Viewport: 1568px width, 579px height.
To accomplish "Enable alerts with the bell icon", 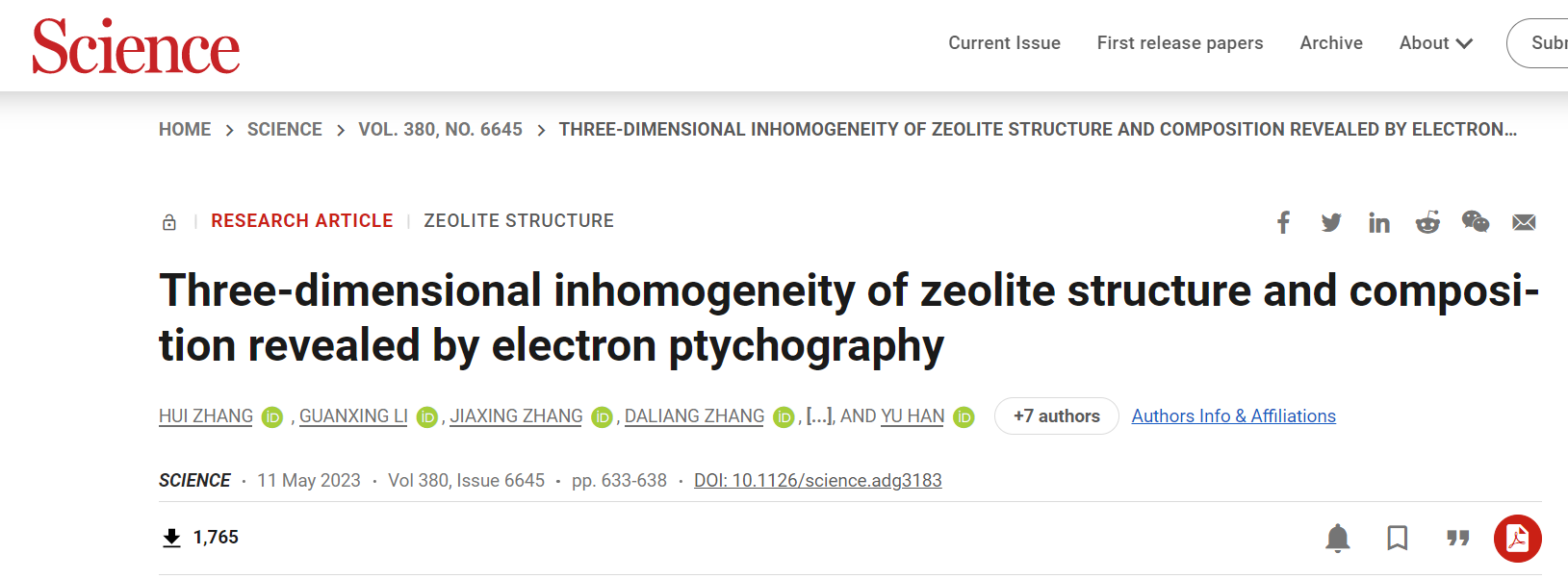I will (1338, 538).
